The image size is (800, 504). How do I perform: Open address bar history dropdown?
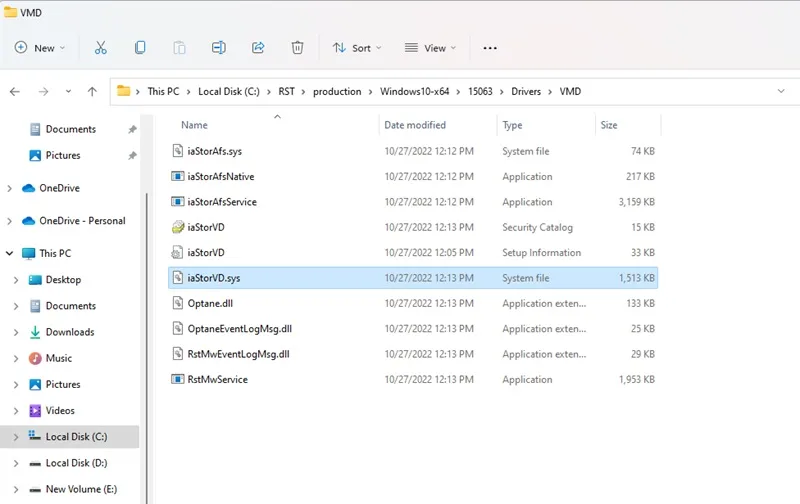click(x=781, y=91)
